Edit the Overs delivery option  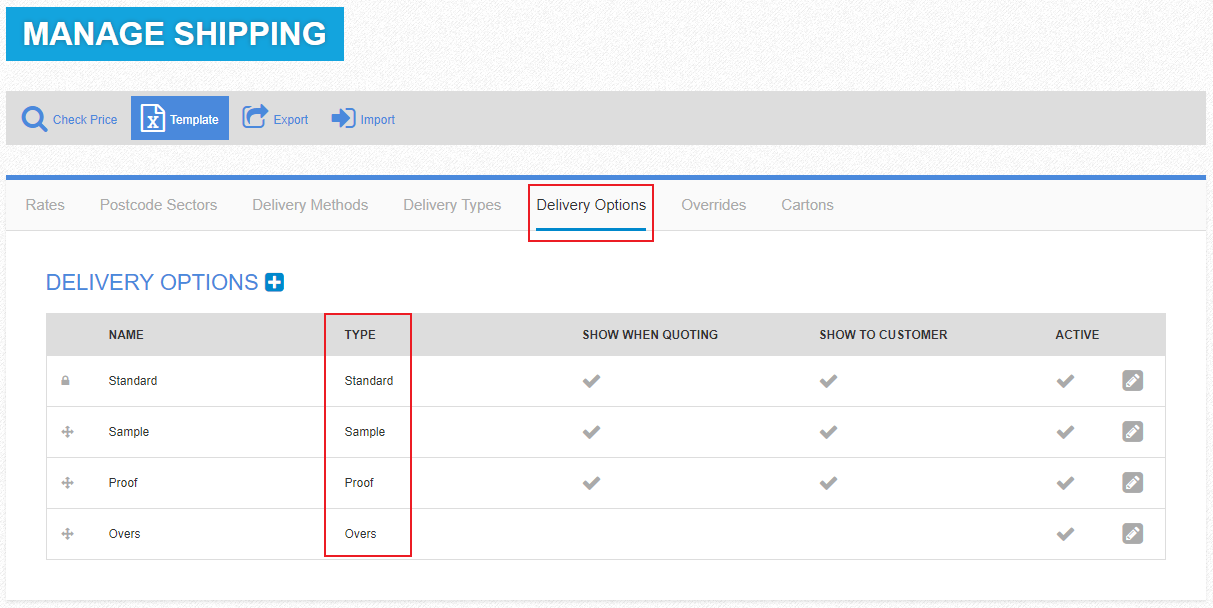1132,534
